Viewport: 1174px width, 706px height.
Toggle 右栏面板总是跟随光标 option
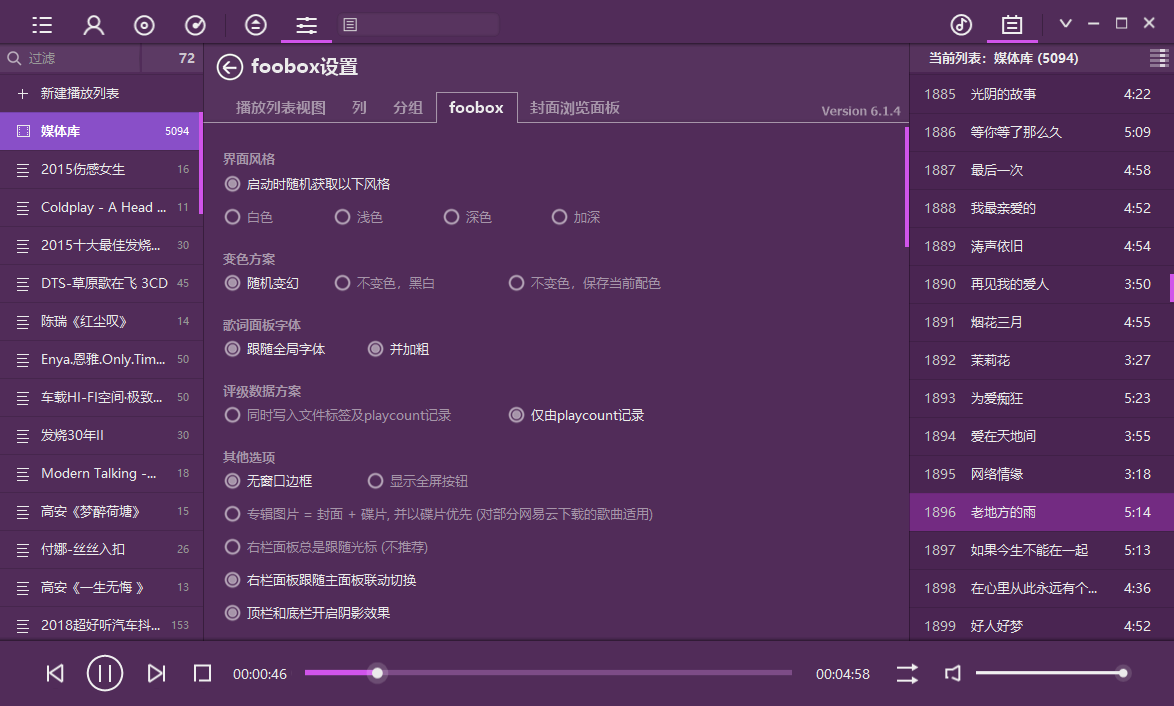pos(232,547)
